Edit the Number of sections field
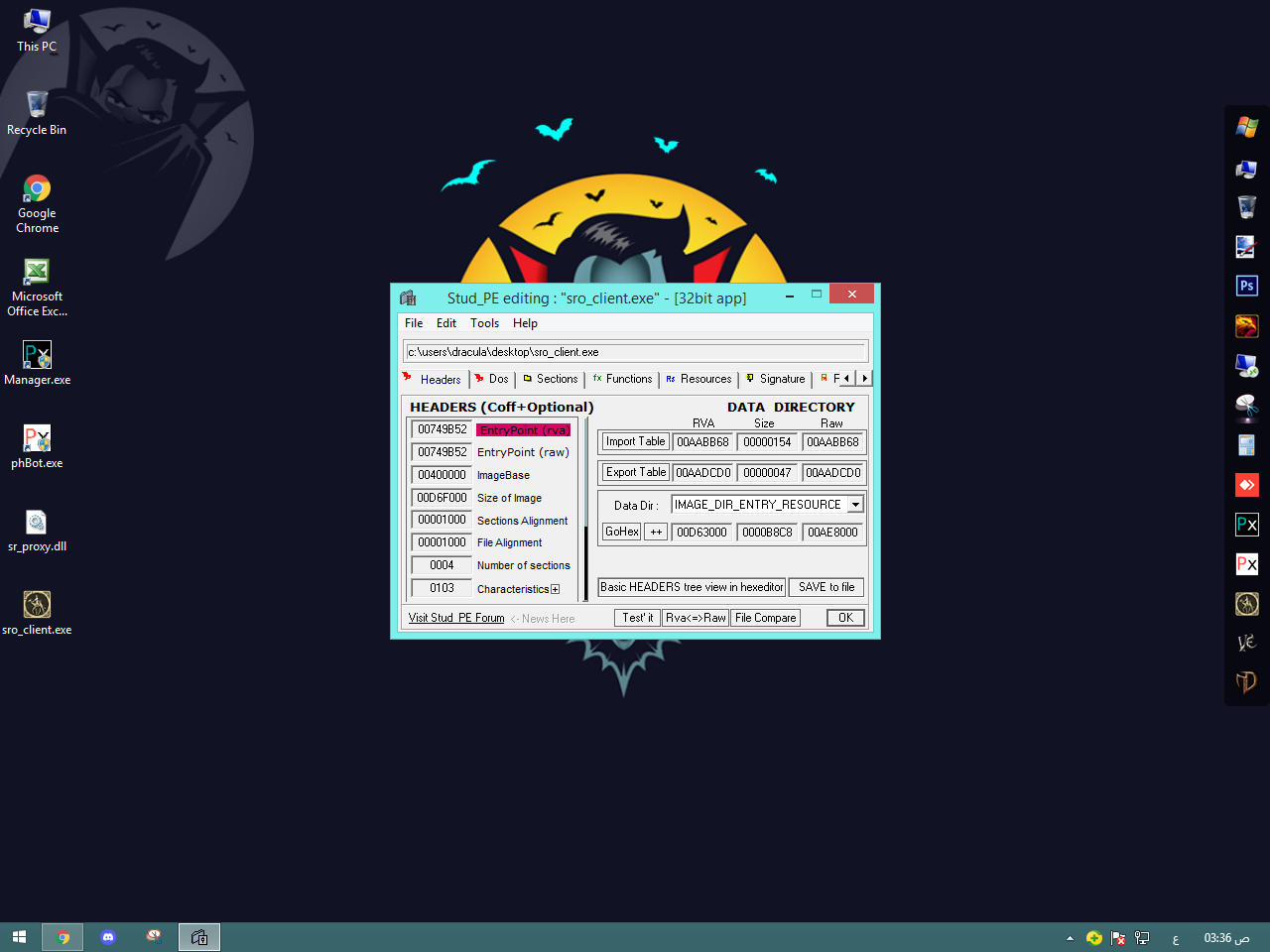 click(442, 565)
